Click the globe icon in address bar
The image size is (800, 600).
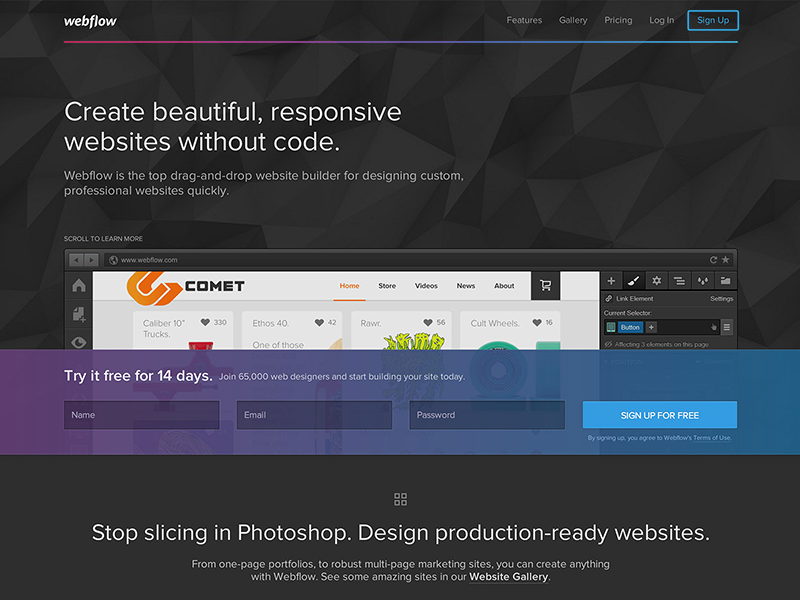(x=113, y=260)
